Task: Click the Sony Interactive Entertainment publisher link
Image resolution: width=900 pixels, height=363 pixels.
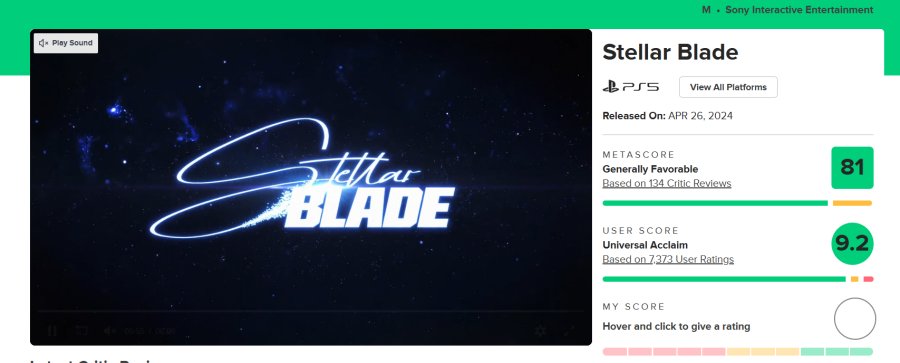Action: (x=799, y=10)
